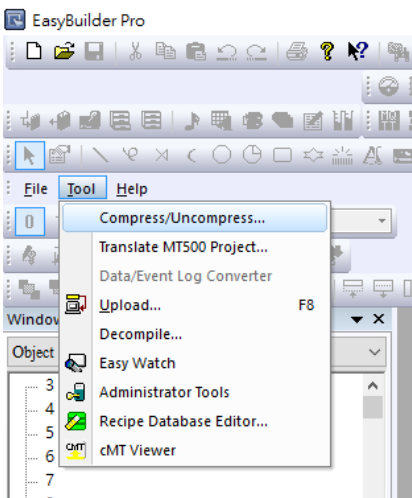Open the Windows panel options triangle
This screenshot has height=498, width=412.
[x=357, y=320]
